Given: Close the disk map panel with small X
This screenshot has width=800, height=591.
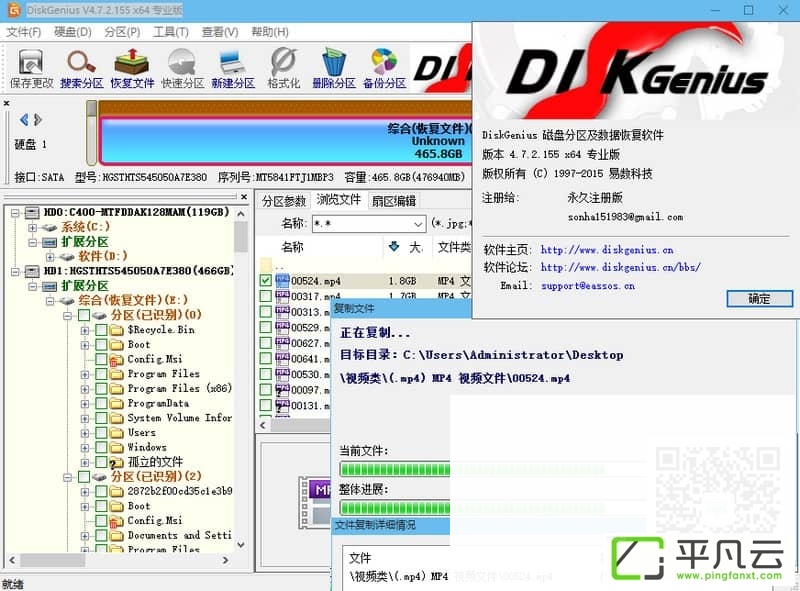Looking at the screenshot, I should pos(7,103).
